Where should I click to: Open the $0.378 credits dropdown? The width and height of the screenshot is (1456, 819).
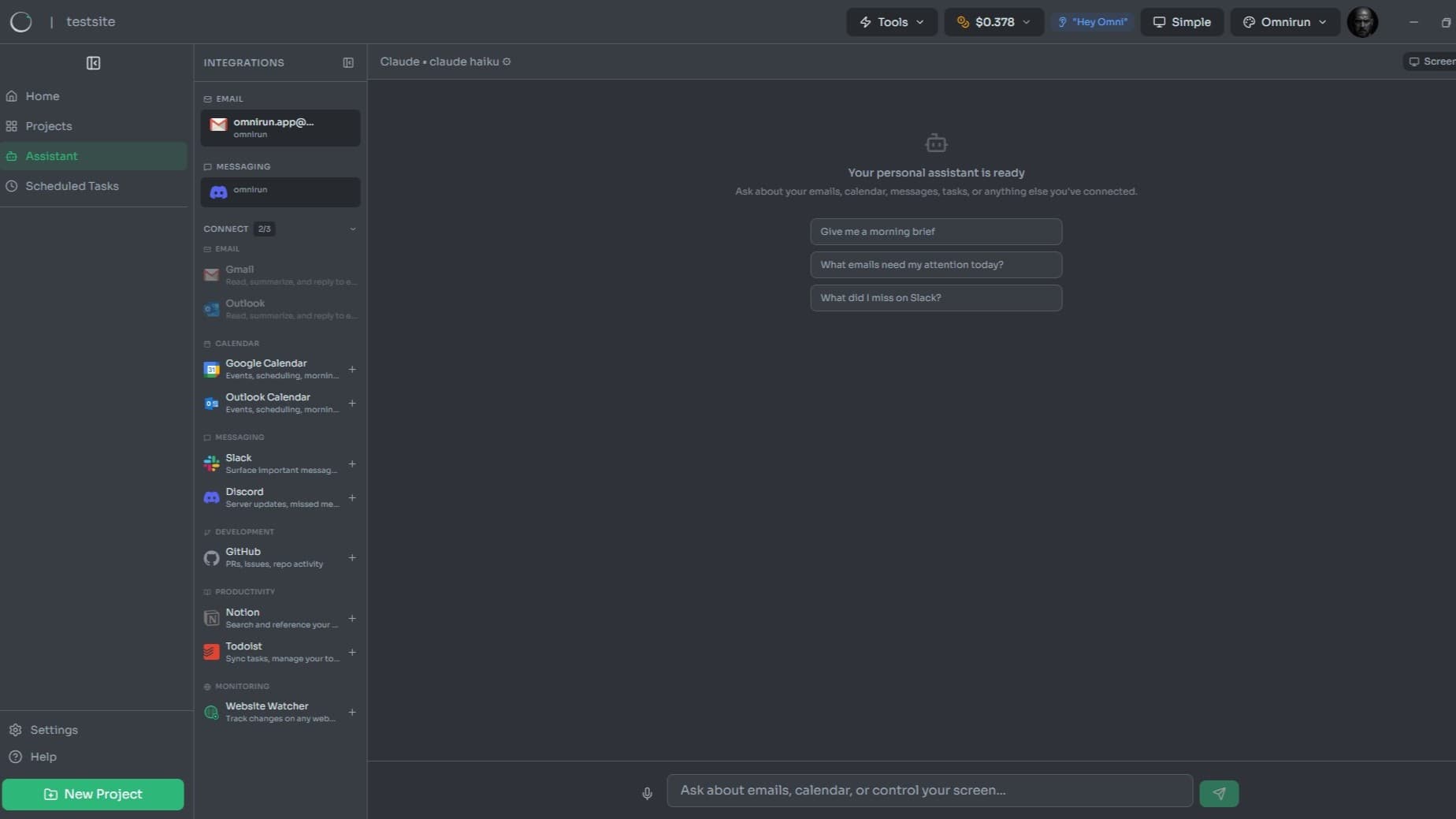(x=994, y=22)
